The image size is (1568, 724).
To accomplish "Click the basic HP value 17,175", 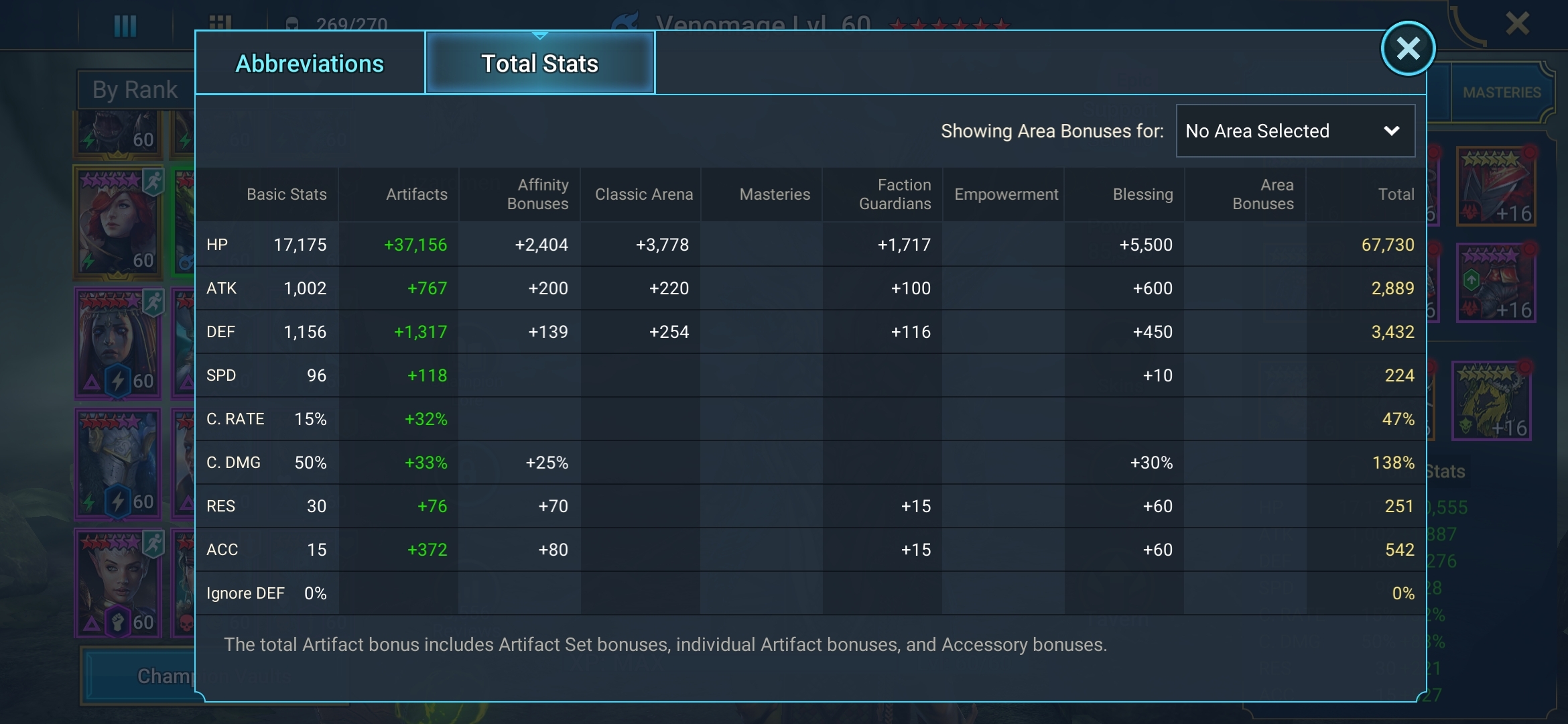I will pyautogui.click(x=300, y=245).
